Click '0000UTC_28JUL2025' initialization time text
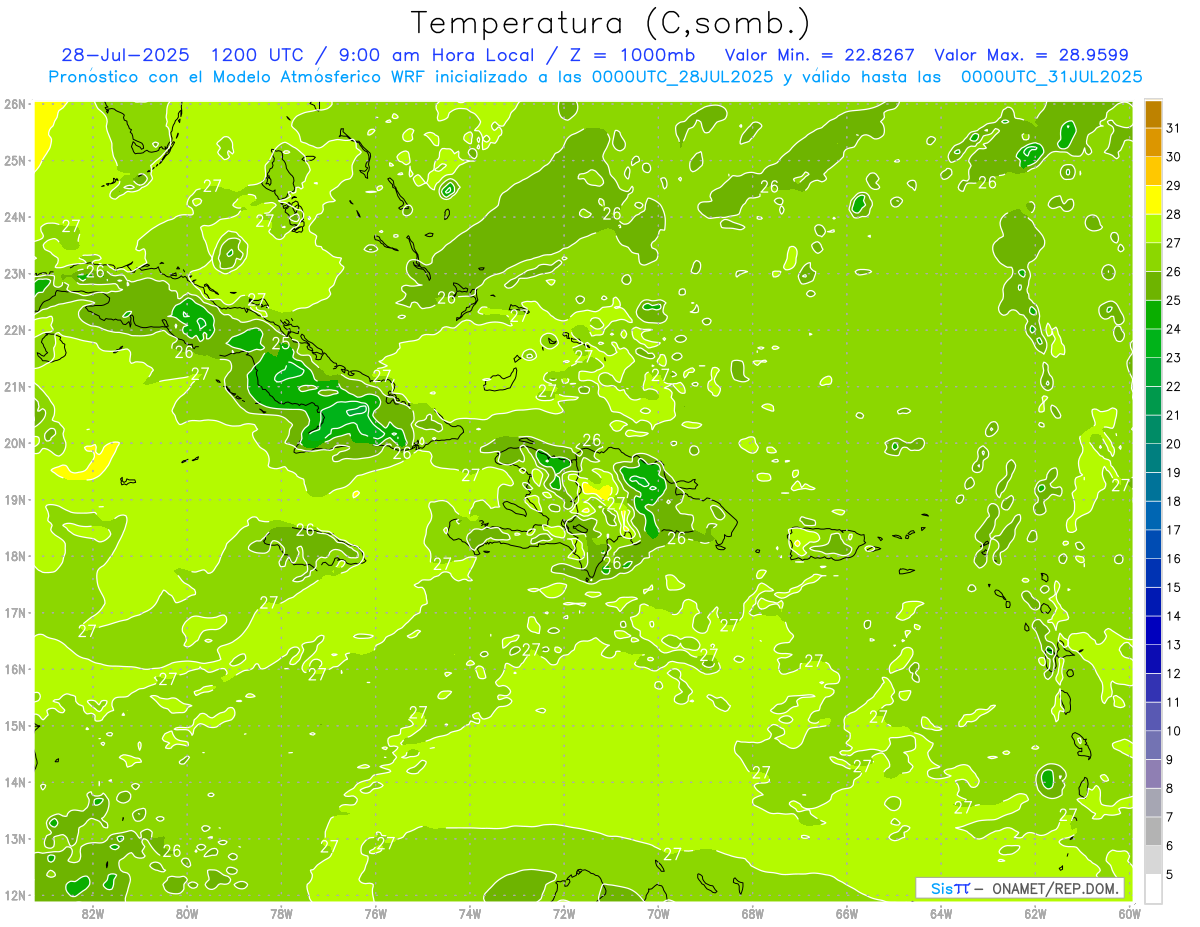The height and width of the screenshot is (927, 1200). [682, 76]
